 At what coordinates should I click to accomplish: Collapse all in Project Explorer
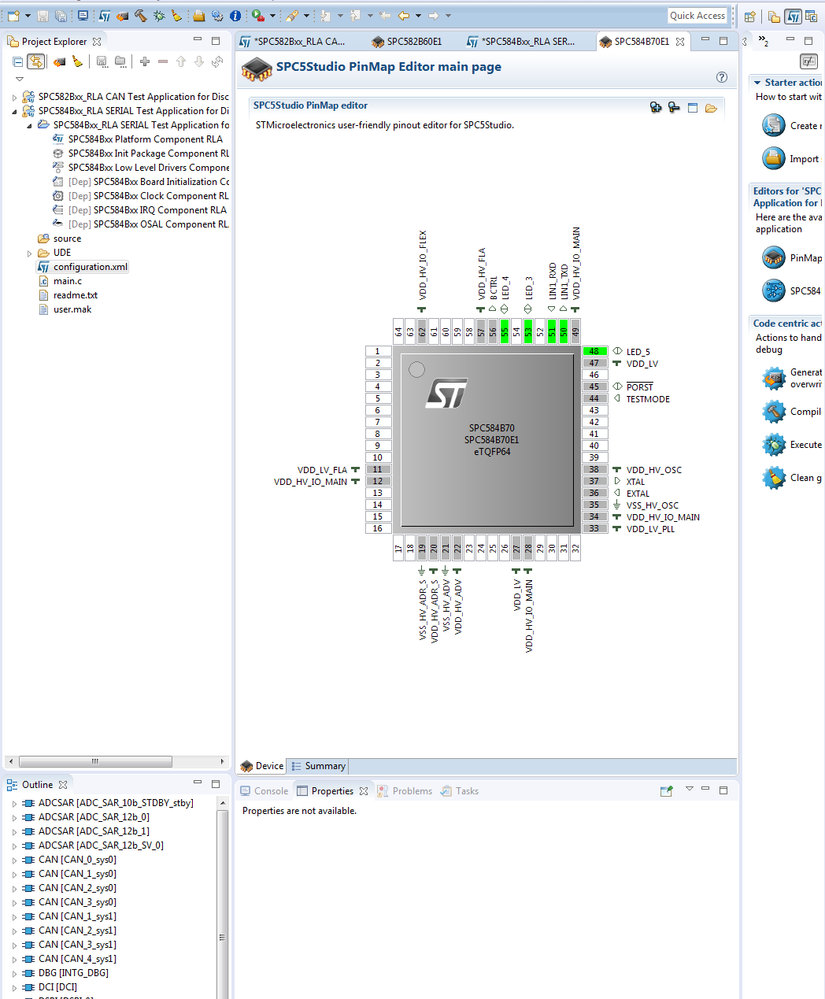(18, 62)
